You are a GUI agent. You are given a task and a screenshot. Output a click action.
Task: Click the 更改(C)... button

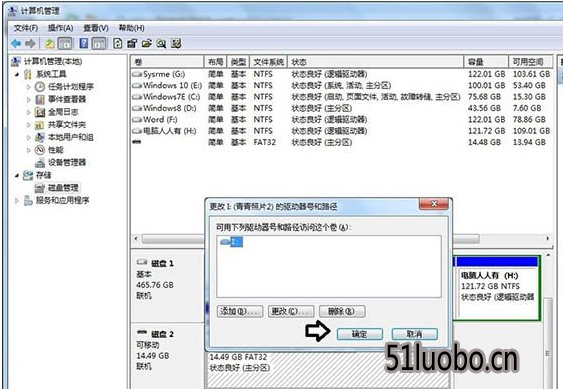pyautogui.click(x=291, y=311)
